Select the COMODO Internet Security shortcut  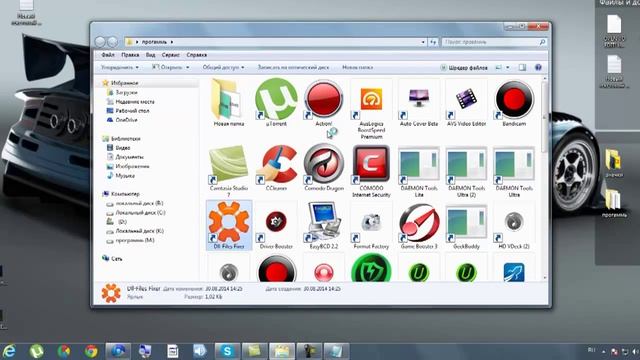[371, 171]
